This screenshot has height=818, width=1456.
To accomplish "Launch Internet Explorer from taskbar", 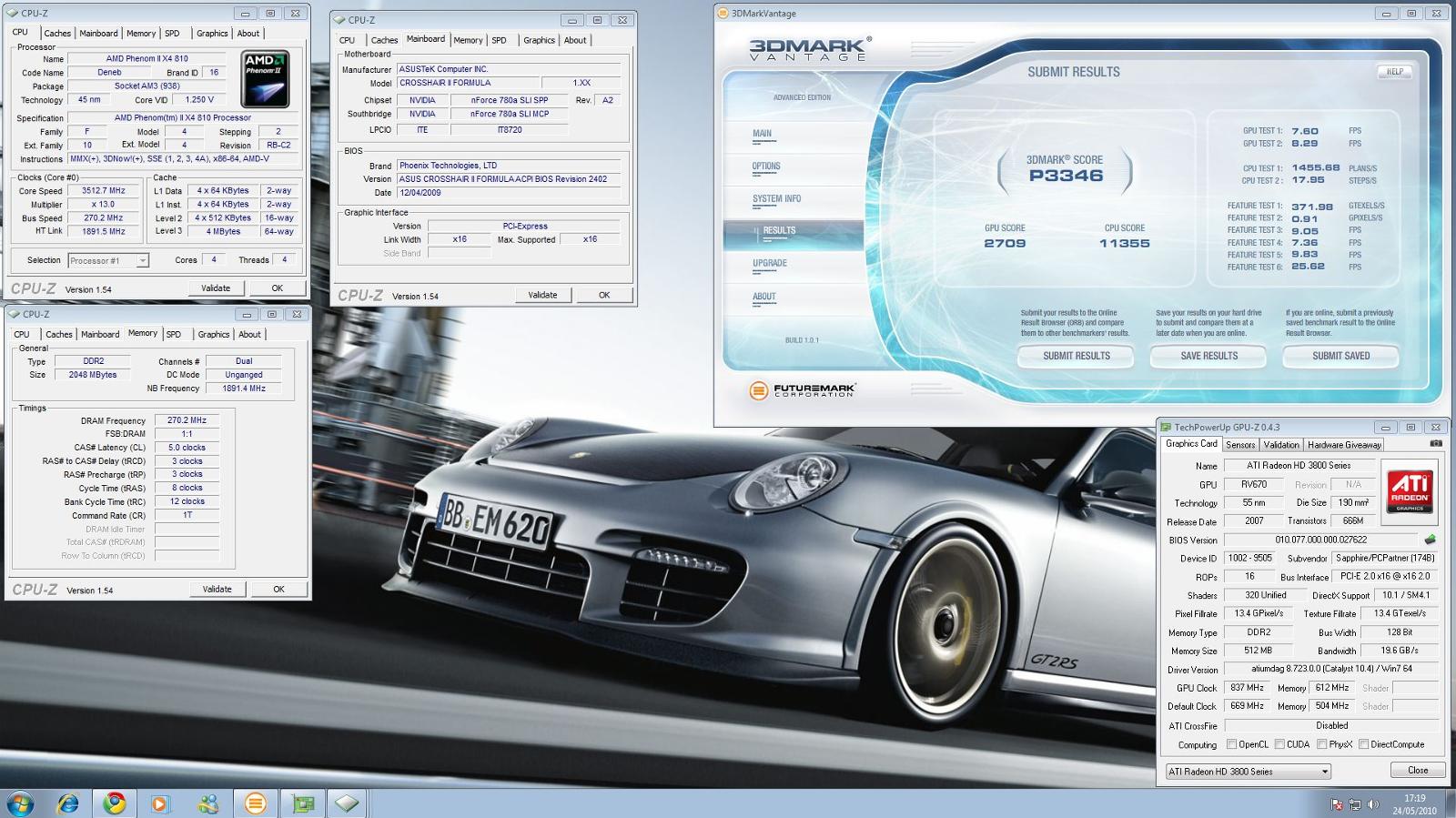I will click(67, 803).
